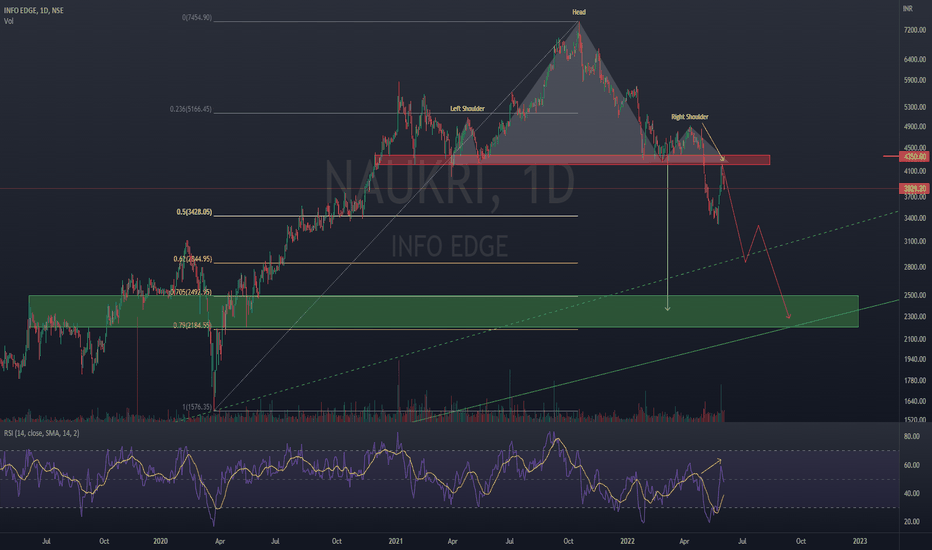Image resolution: width=932 pixels, height=550 pixels.
Task: Click the 1940.00 price axis label
Action: (915, 359)
